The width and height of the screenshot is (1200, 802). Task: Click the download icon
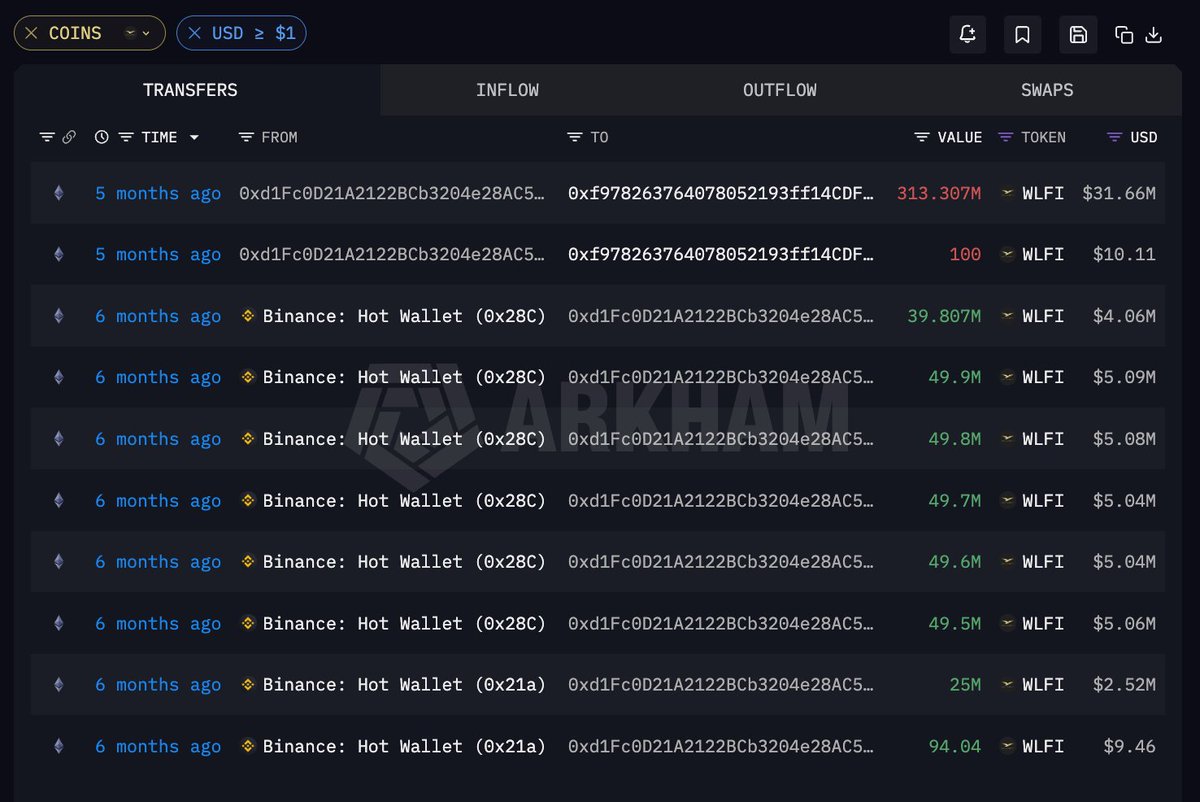pyautogui.click(x=1153, y=35)
